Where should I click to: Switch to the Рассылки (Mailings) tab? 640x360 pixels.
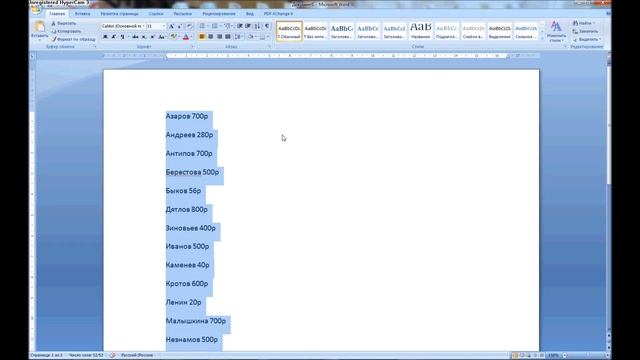(182, 13)
